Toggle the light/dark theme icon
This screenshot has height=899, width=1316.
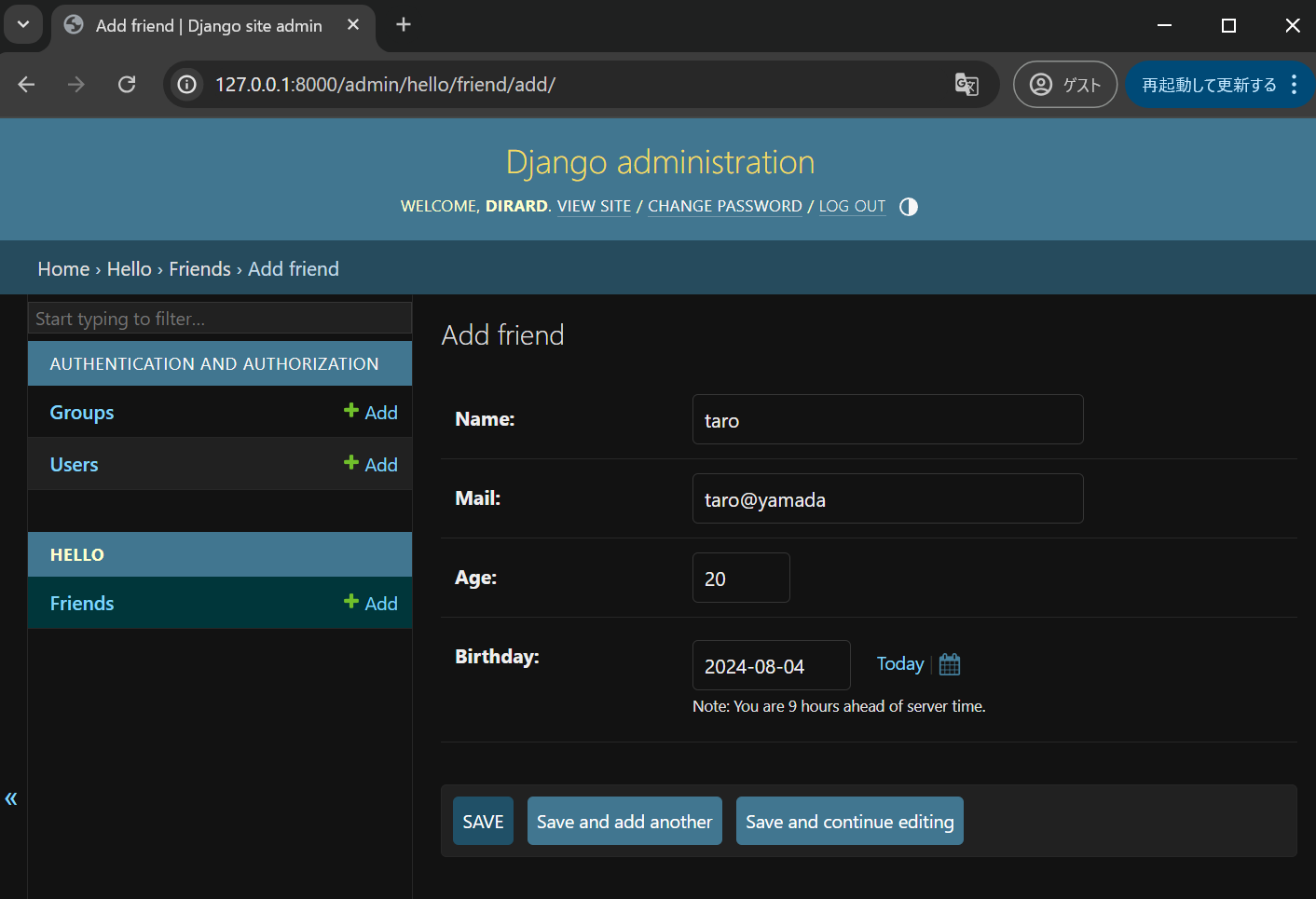pos(909,207)
